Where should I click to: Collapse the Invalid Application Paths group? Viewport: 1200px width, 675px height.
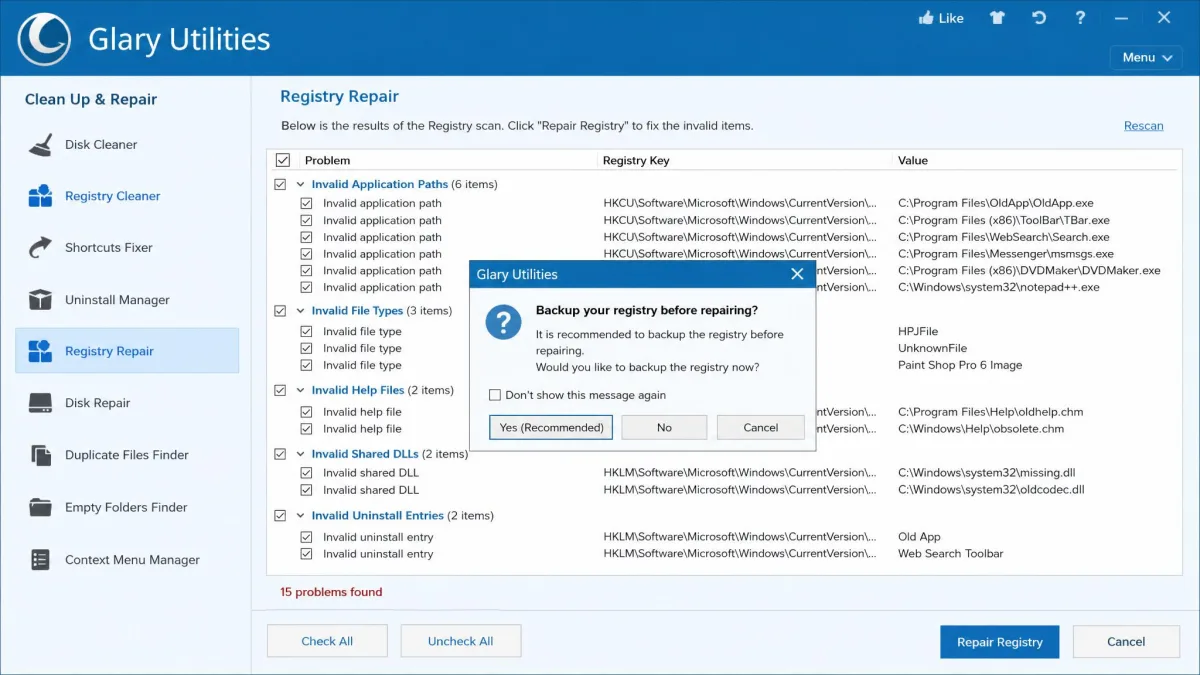(300, 184)
